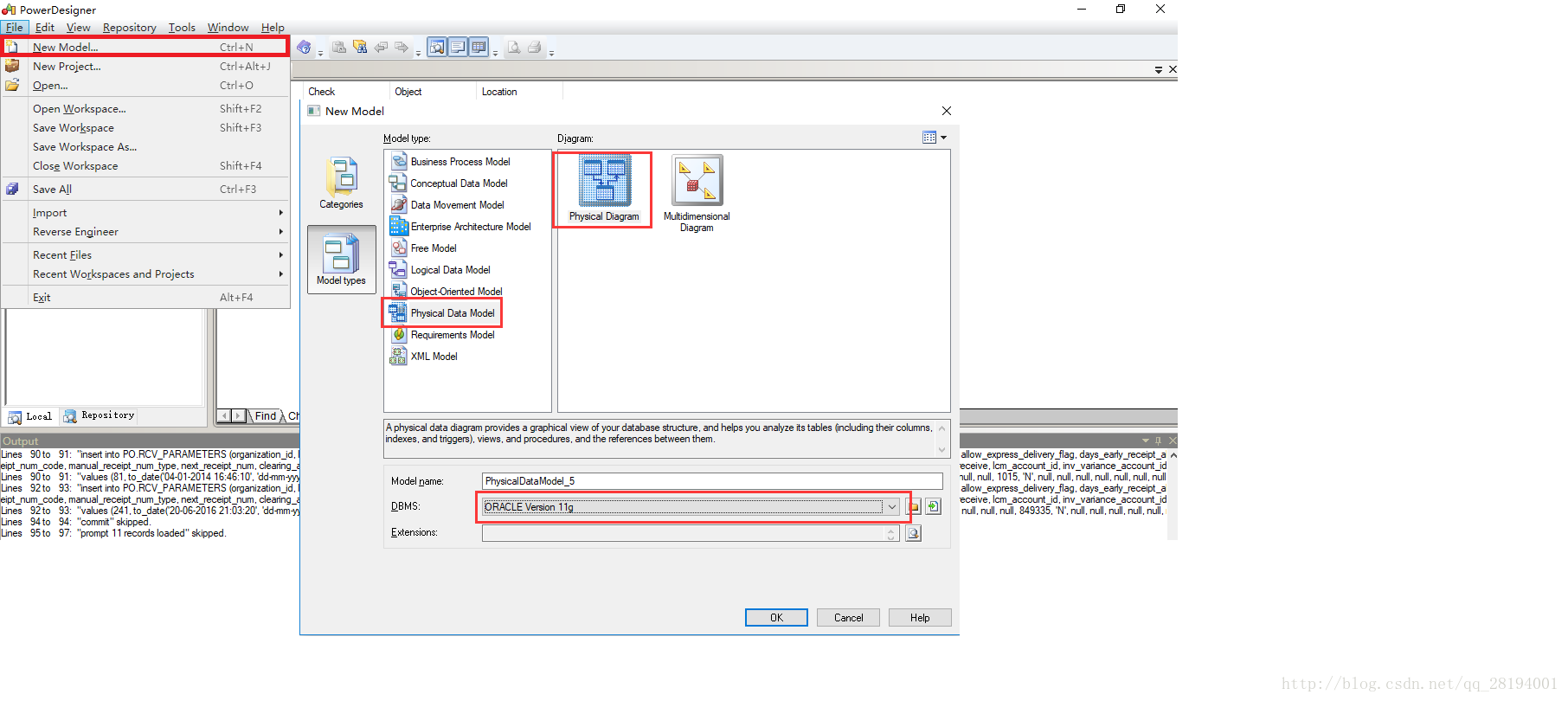Click the print preview toolbar icon
Screen dimensions: 1568x701
514,47
